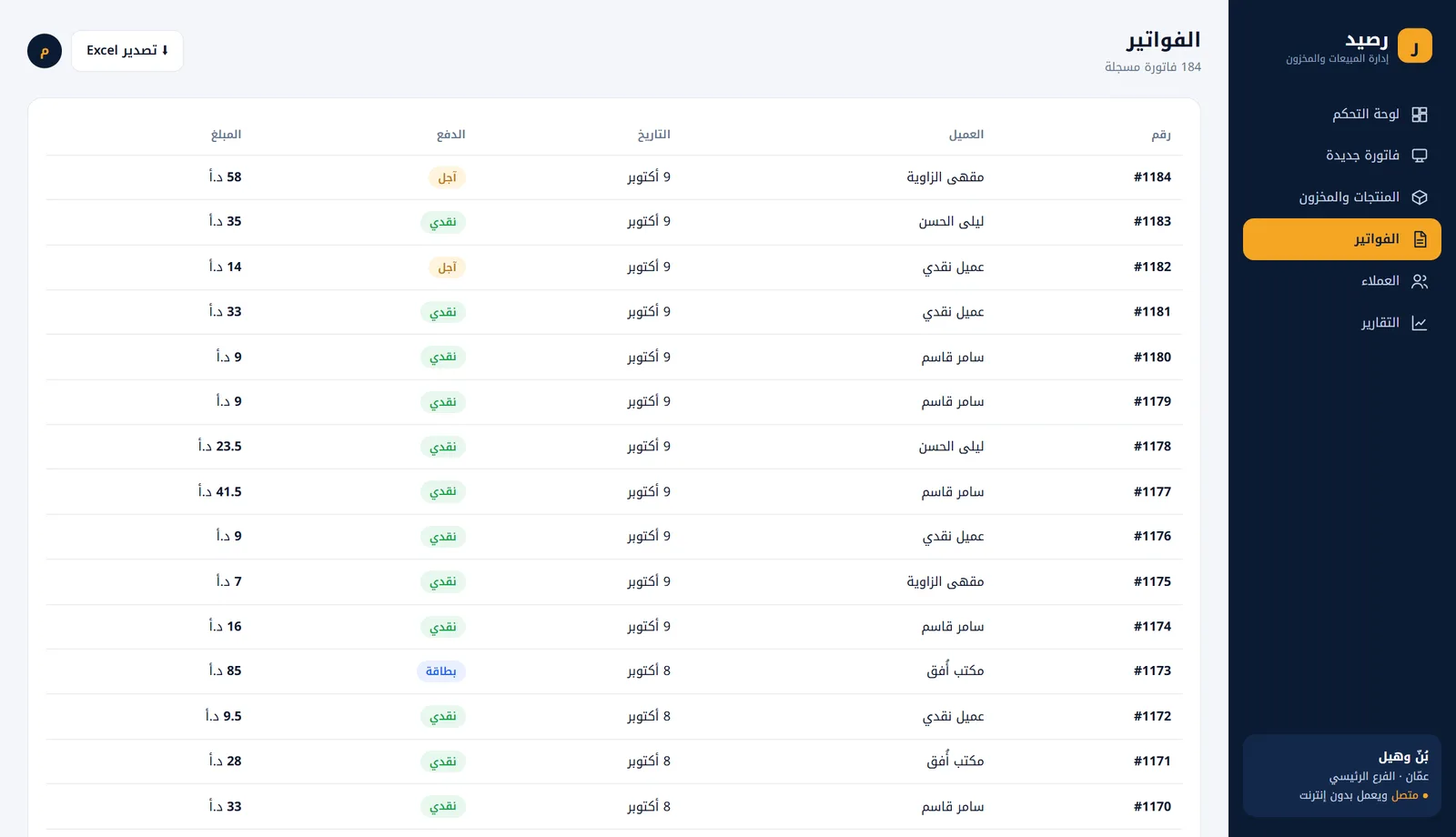This screenshot has height=837, width=1456.
Task: Go to فاتورة جديدة in the sidebar
Action: pyautogui.click(x=1342, y=156)
